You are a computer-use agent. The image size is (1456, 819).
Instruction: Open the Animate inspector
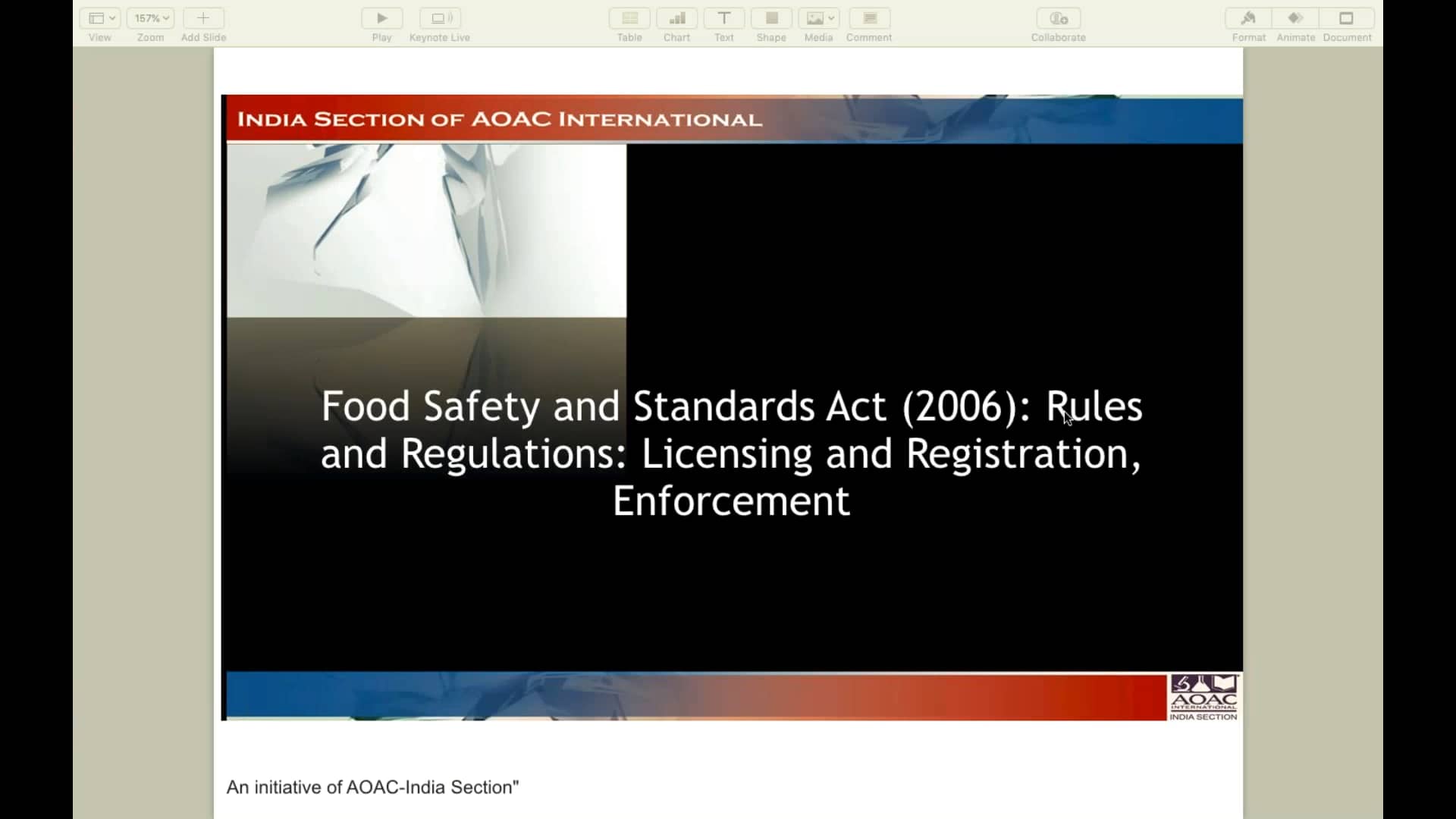[1295, 18]
